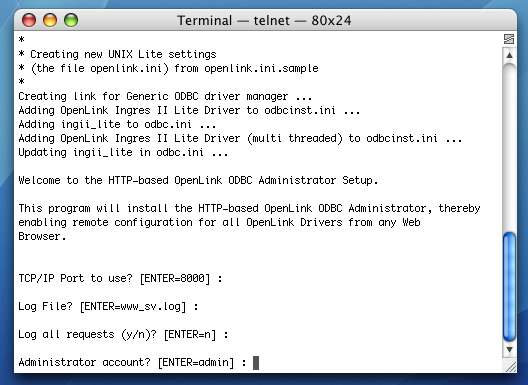
Task: Click the split pane icon above scrollbar
Action: pyautogui.click(x=509, y=39)
